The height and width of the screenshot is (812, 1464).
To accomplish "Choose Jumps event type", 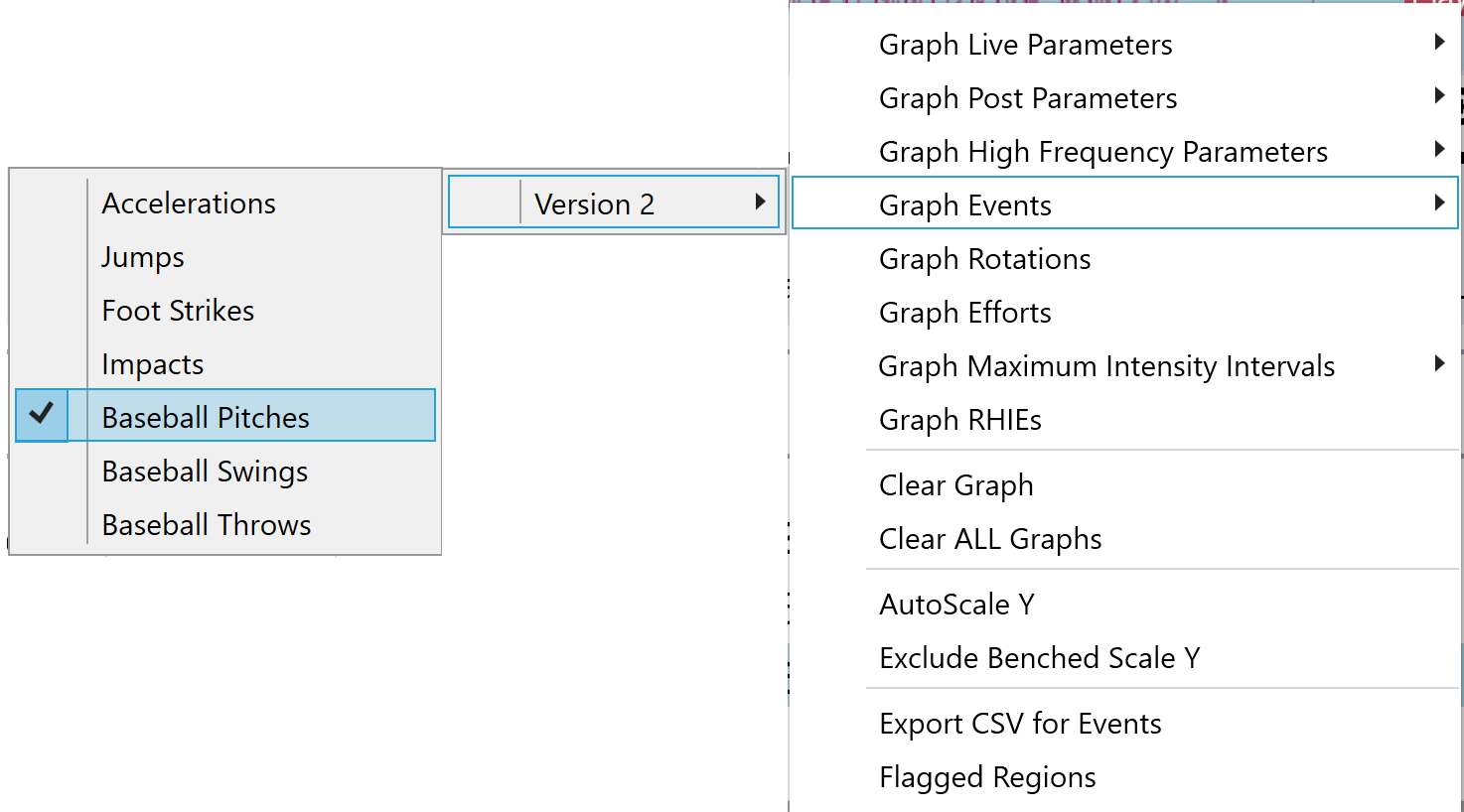I will [x=143, y=257].
